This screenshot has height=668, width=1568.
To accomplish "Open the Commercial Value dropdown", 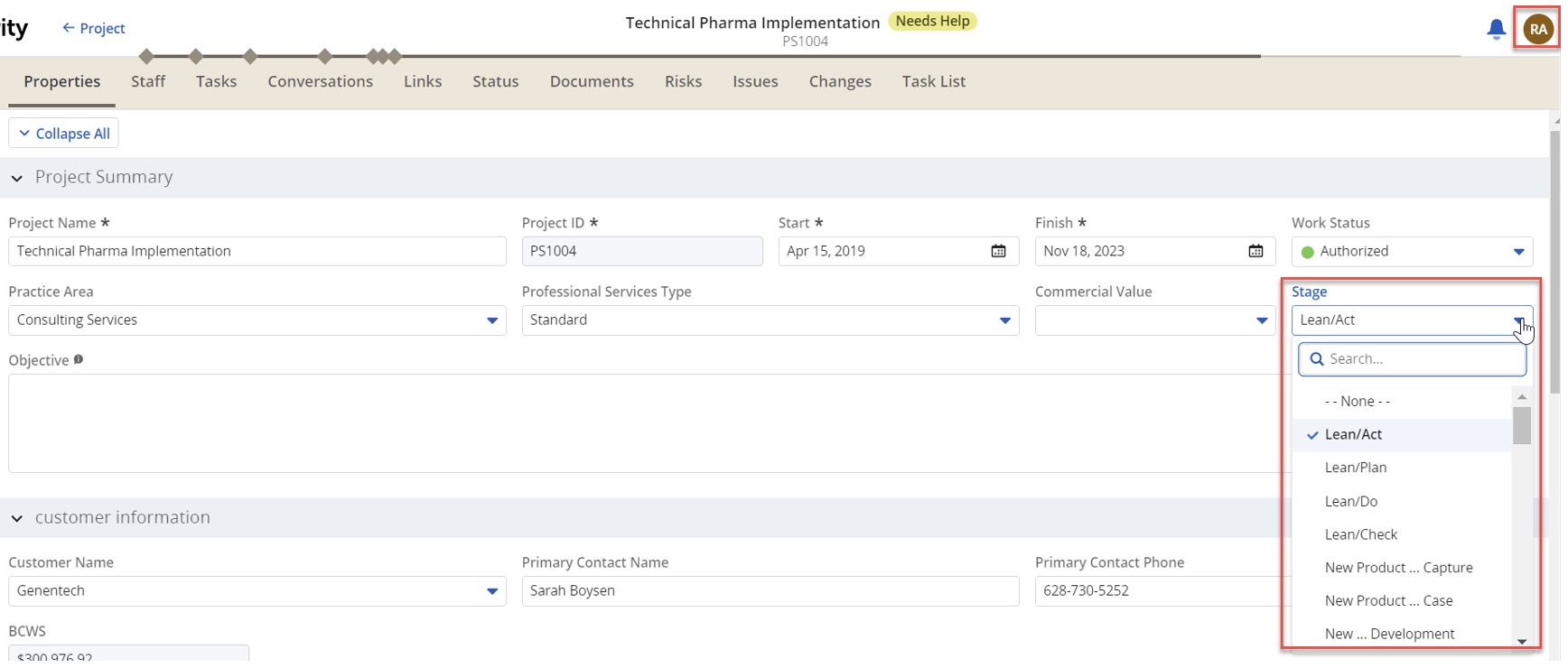I will pyautogui.click(x=1262, y=320).
